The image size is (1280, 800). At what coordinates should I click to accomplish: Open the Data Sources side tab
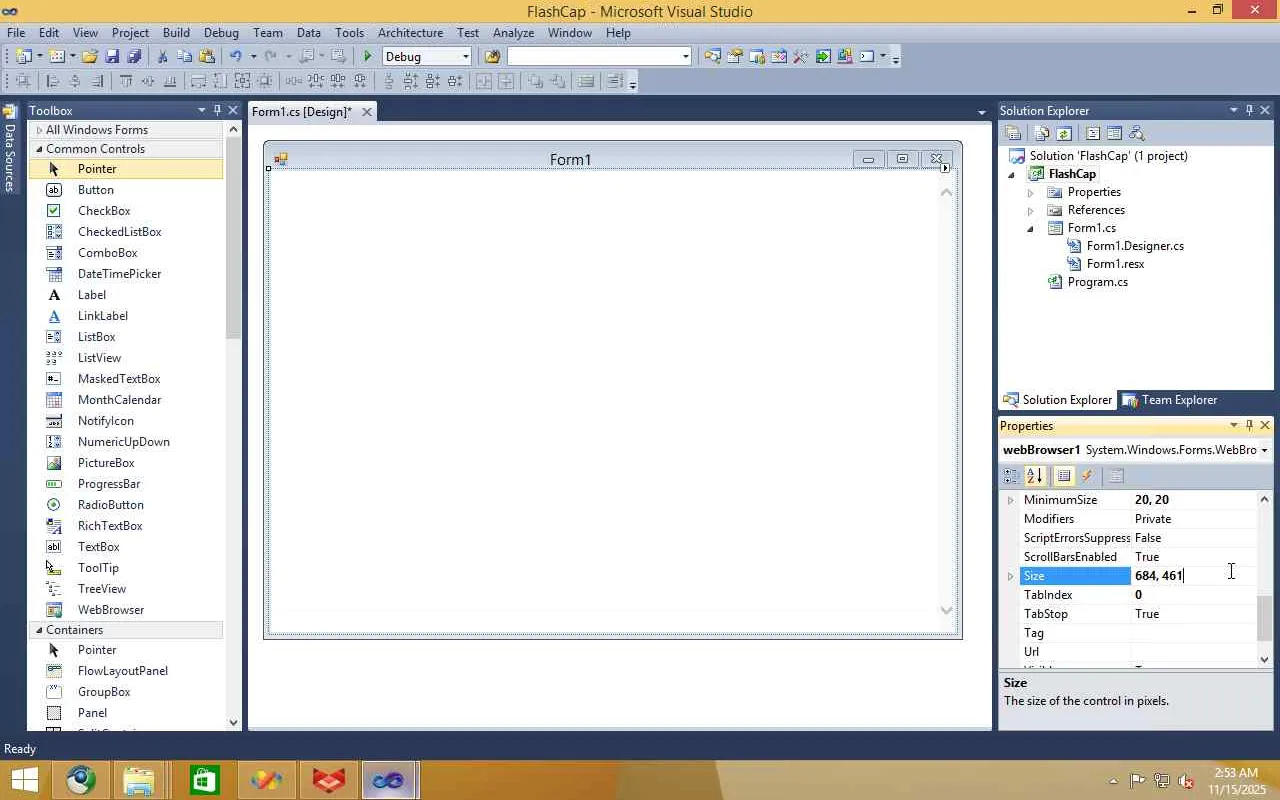pos(10,149)
